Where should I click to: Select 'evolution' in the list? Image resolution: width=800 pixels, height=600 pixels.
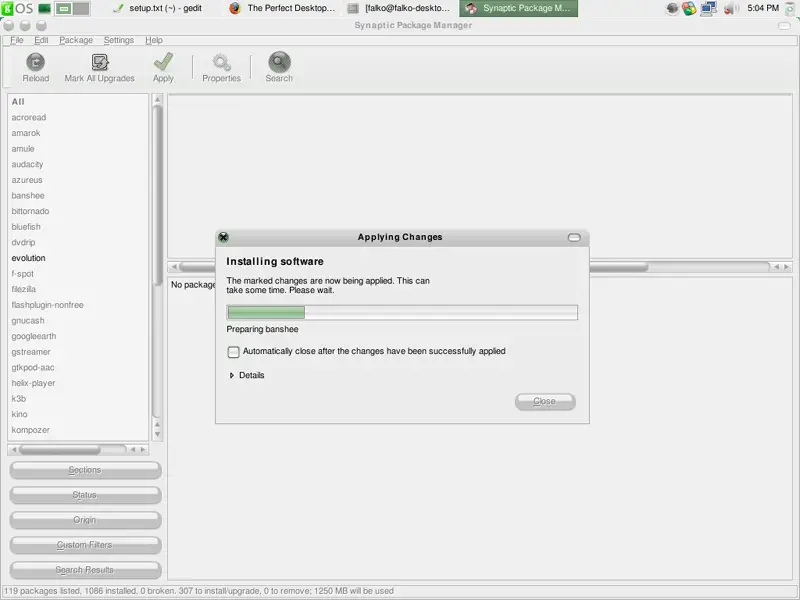click(78, 258)
